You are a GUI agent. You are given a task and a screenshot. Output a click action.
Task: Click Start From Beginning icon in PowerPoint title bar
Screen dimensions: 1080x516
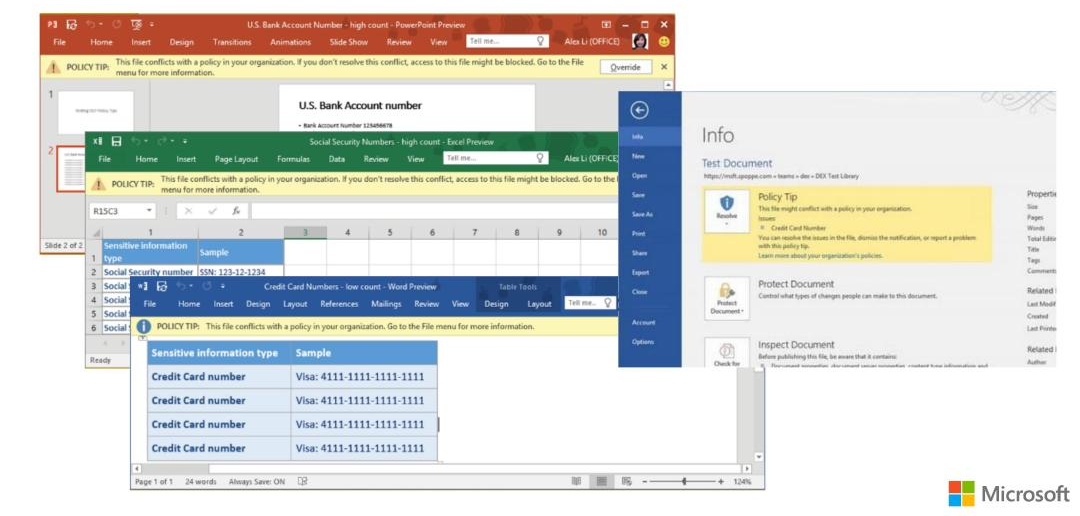(x=136, y=25)
